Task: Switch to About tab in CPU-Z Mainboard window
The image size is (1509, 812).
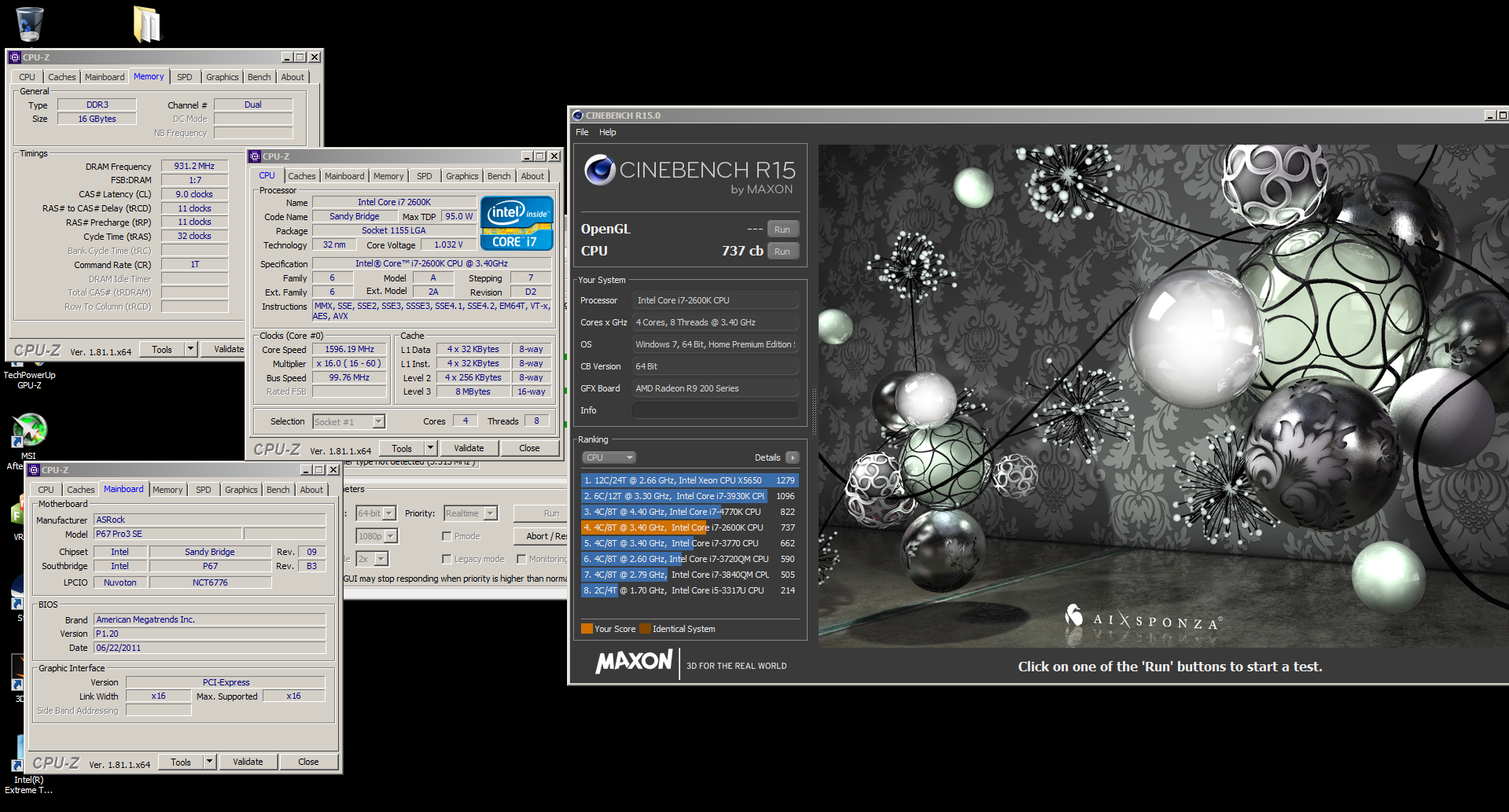Action: [x=311, y=490]
